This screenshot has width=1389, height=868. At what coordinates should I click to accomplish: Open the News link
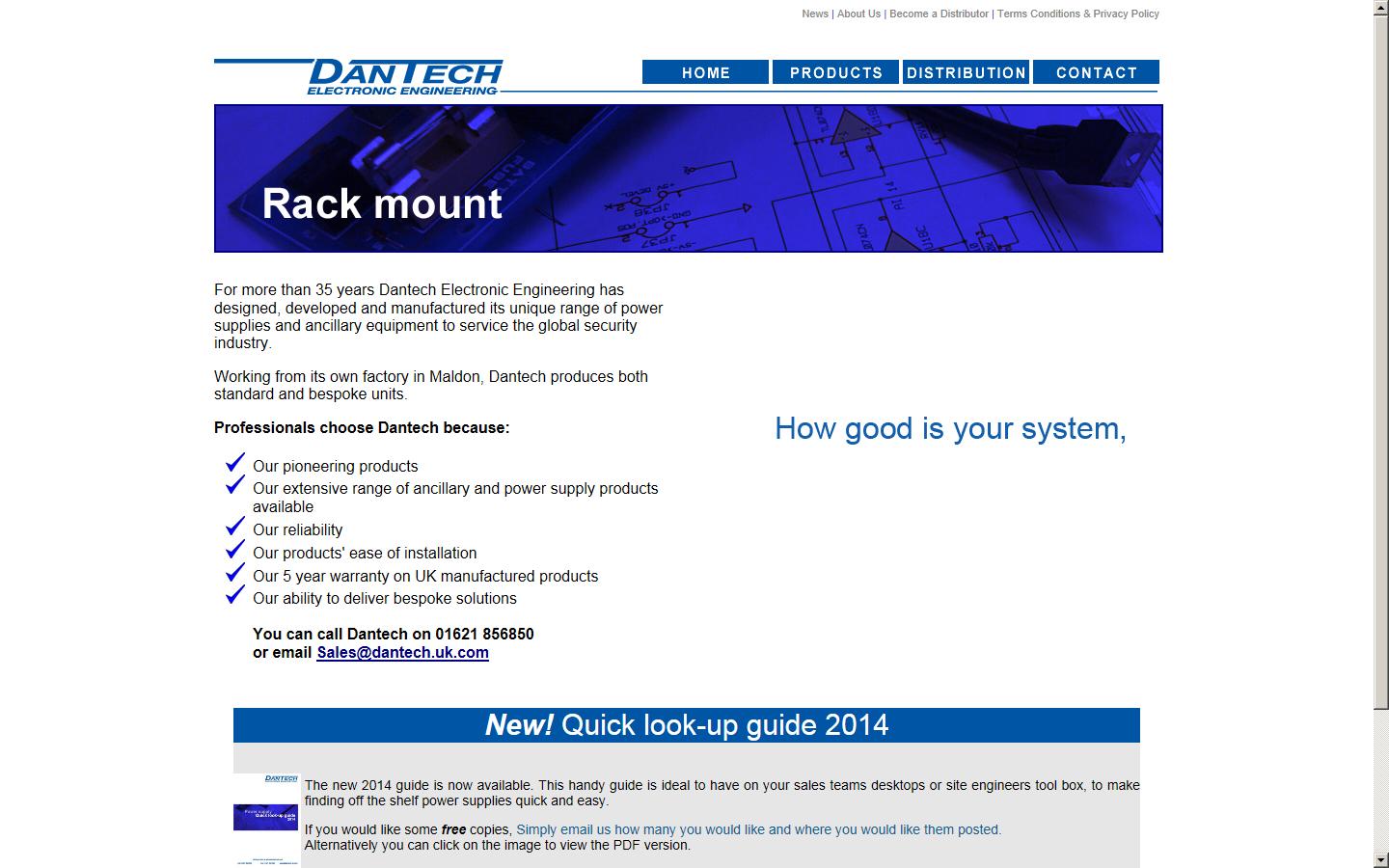815,14
